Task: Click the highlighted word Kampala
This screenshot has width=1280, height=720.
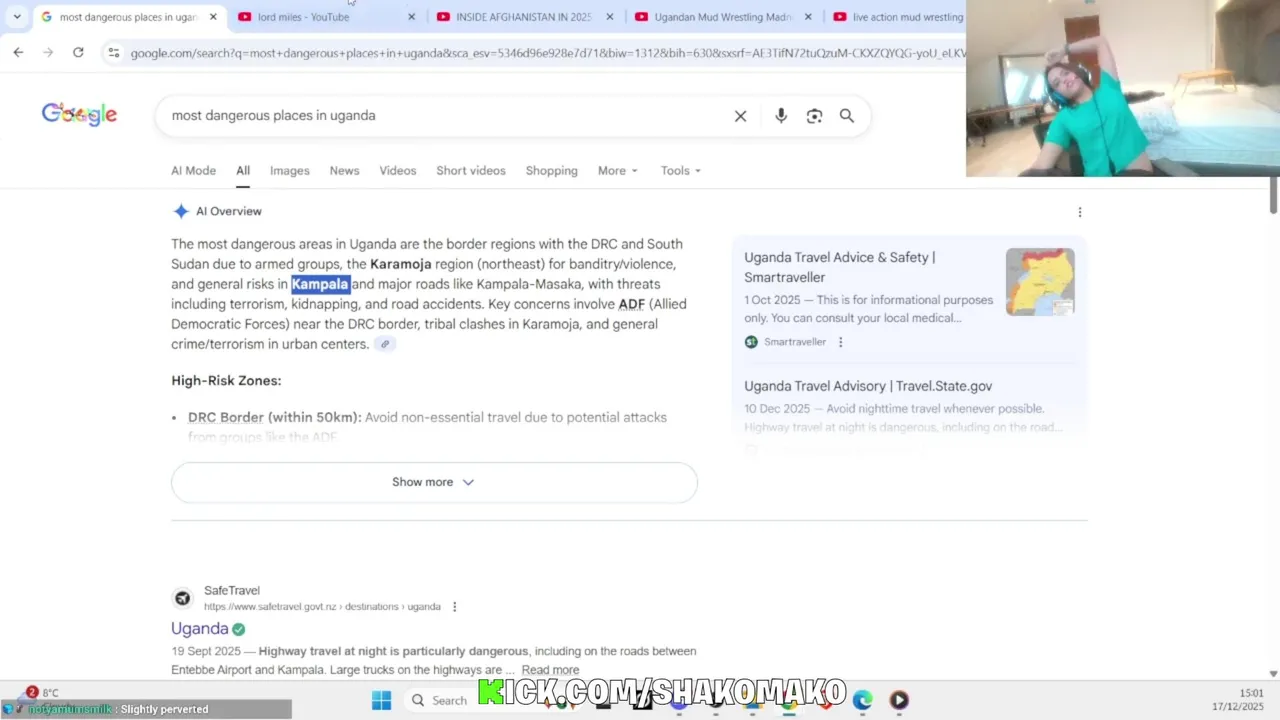Action: 320,284
